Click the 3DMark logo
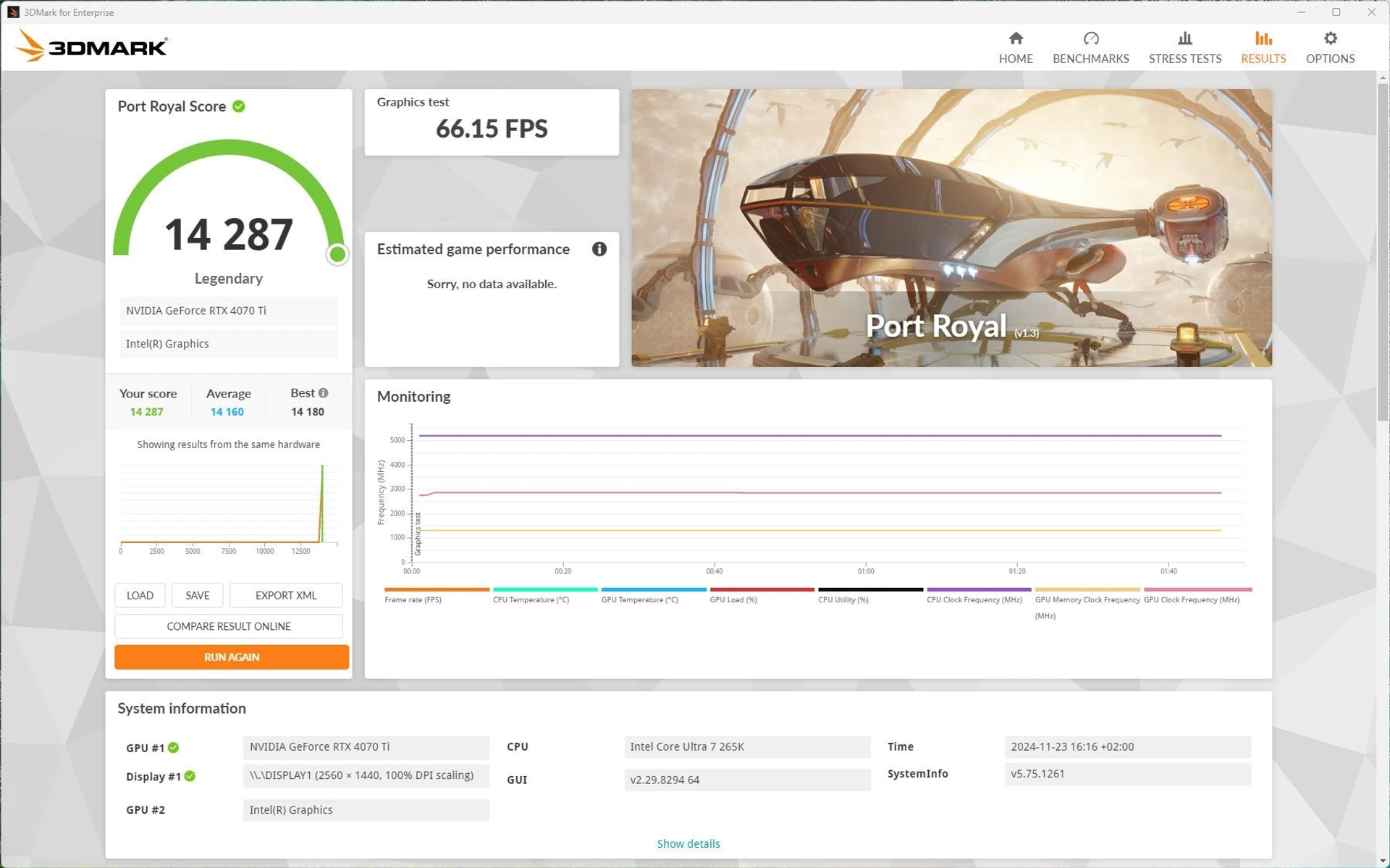Screen dimensions: 1390x868 tap(92, 46)
